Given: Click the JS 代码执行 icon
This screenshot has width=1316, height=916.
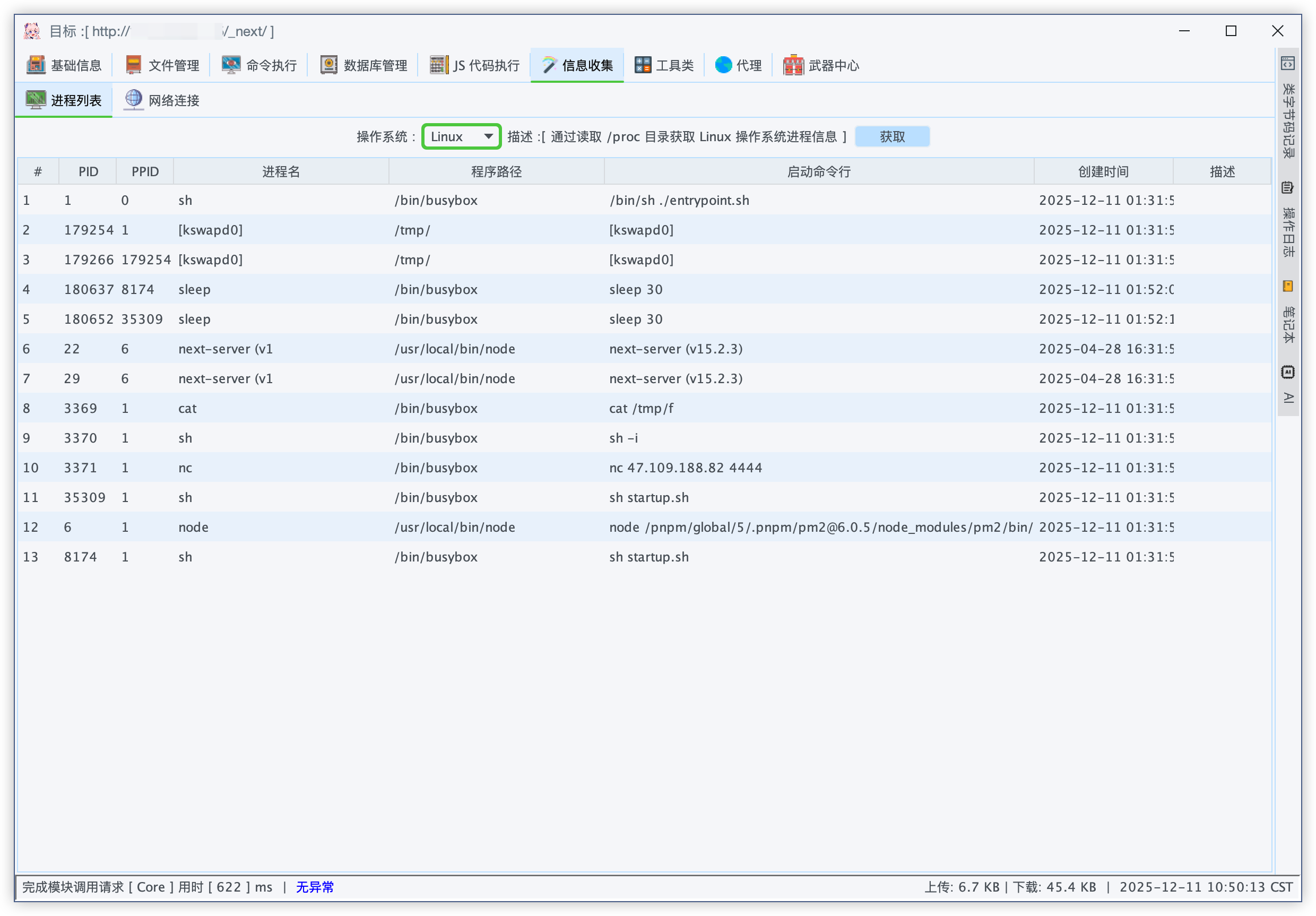Looking at the screenshot, I should point(438,65).
